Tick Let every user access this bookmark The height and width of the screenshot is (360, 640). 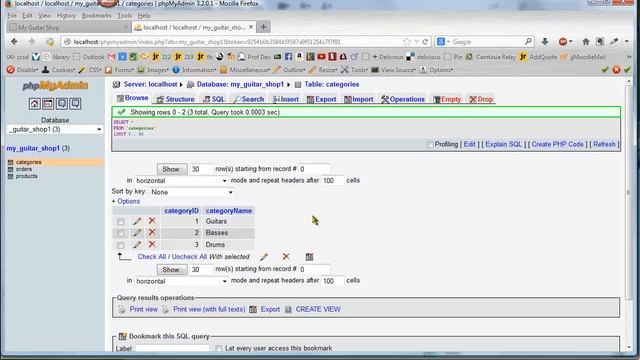tap(219, 348)
